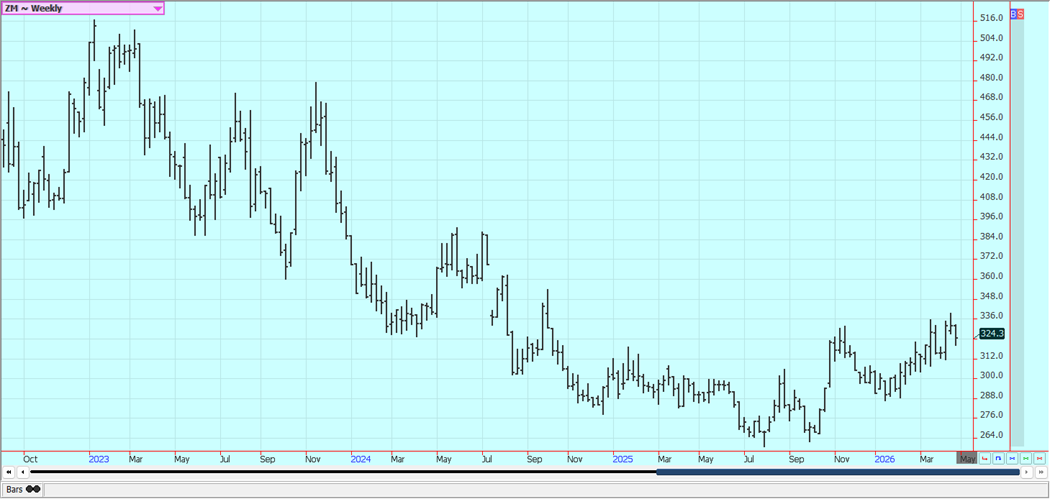Jump to the earliest data with rewind arrow
Image resolution: width=1050 pixels, height=499 pixels.
9,472
